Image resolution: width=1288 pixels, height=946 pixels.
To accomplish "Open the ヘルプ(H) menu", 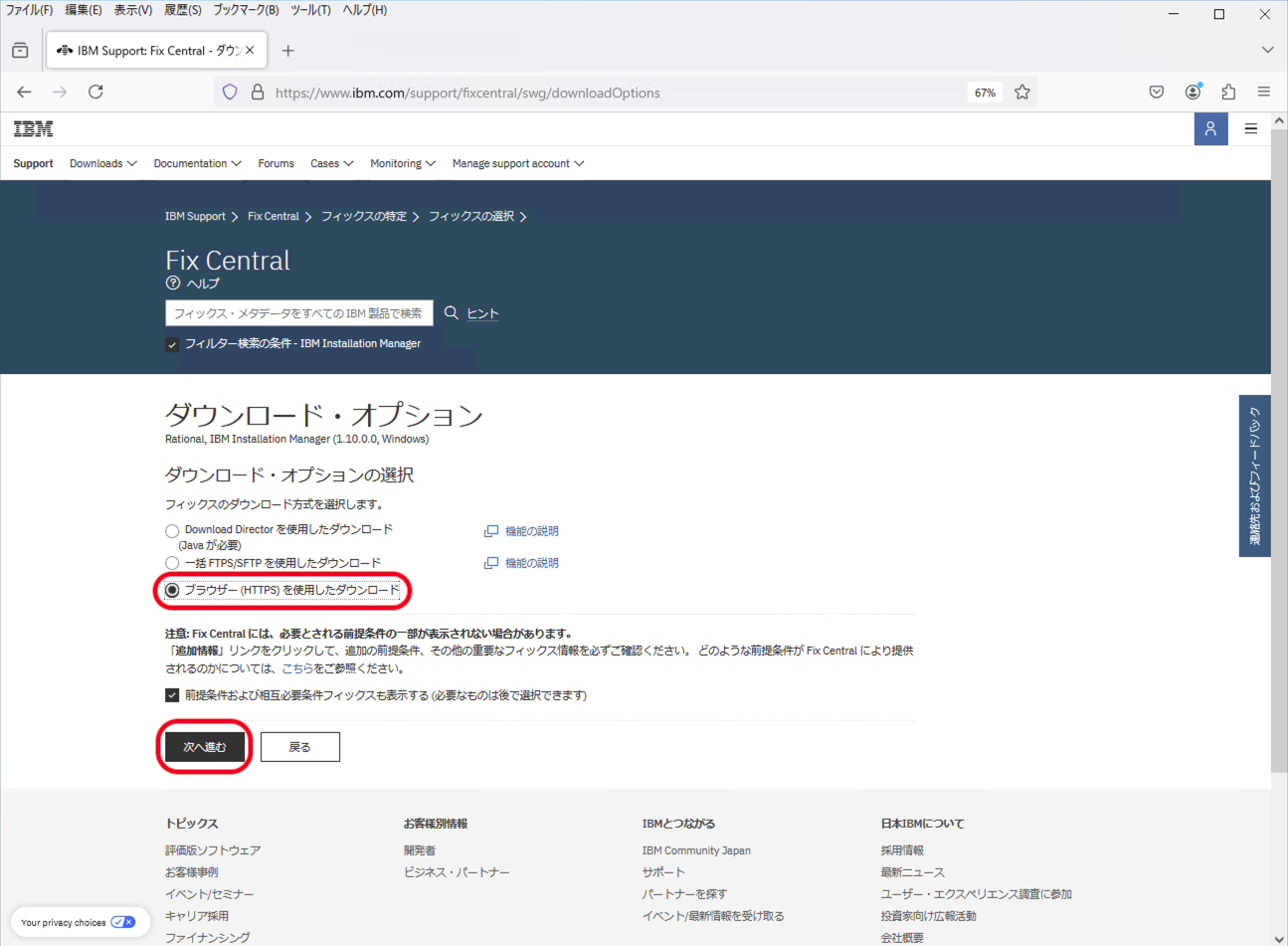I will pyautogui.click(x=365, y=10).
